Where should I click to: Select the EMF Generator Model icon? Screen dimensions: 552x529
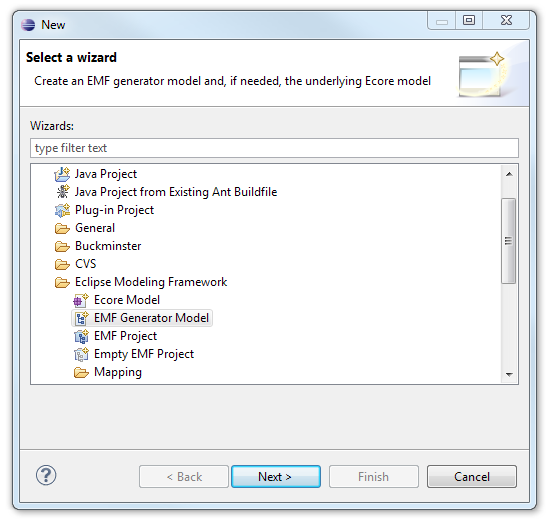point(82,318)
